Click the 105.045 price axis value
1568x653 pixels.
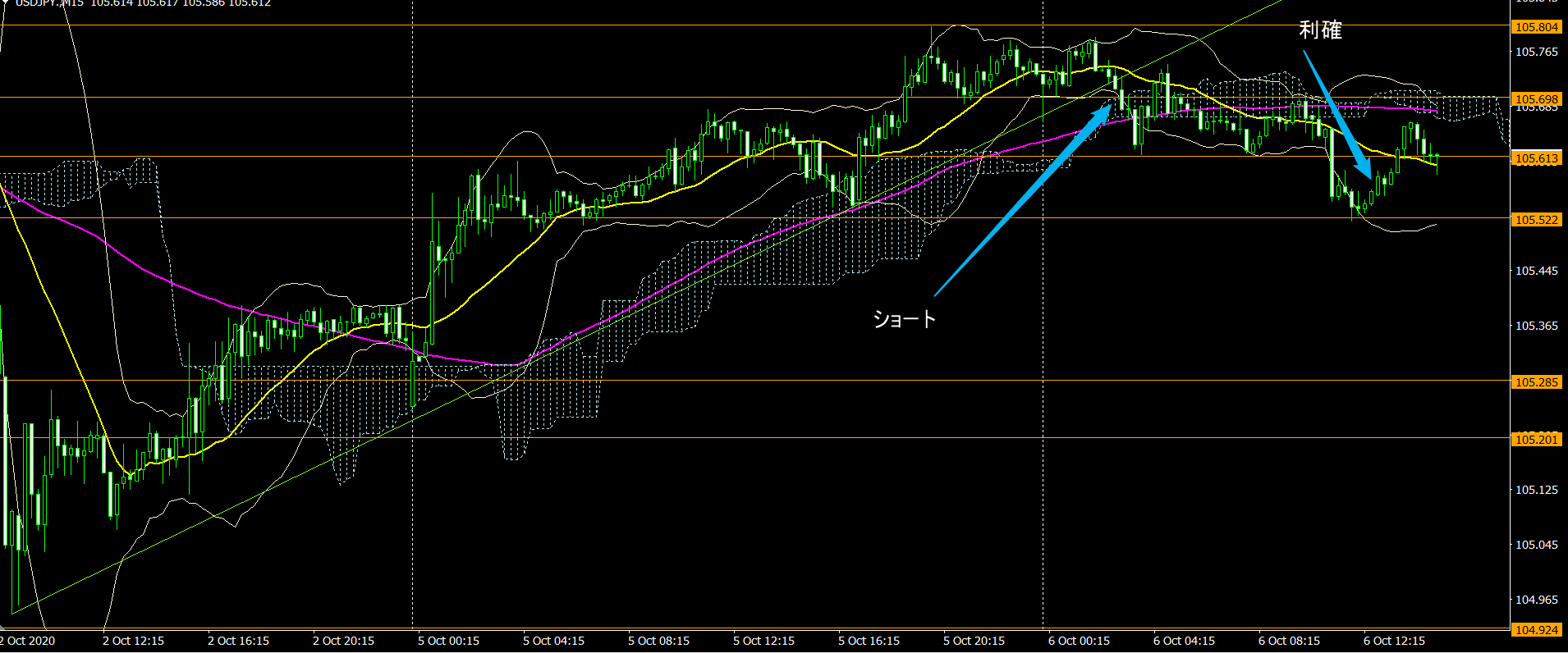1536,545
